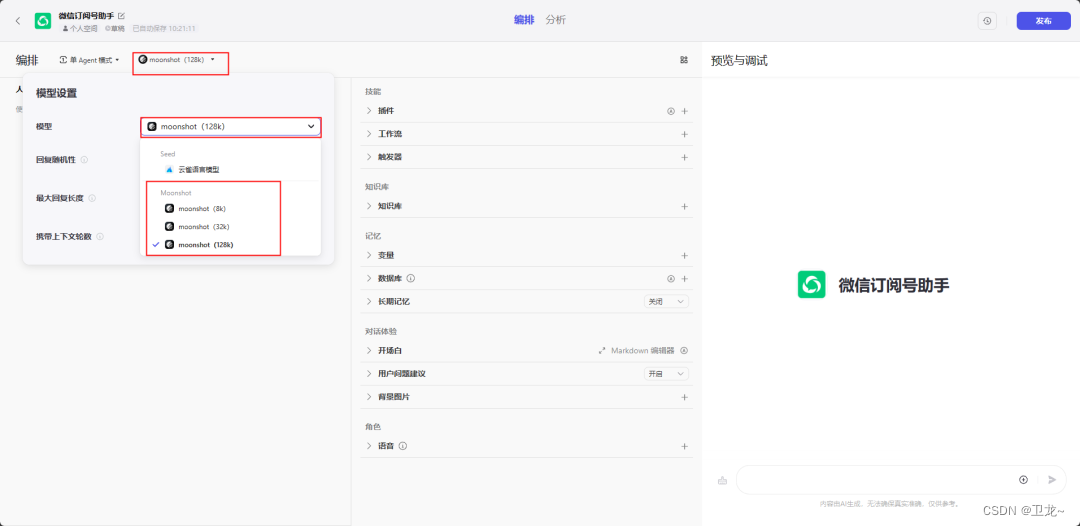Image resolution: width=1080 pixels, height=526 pixels.
Task: Click info icon next to 语音
Action: coord(403,446)
